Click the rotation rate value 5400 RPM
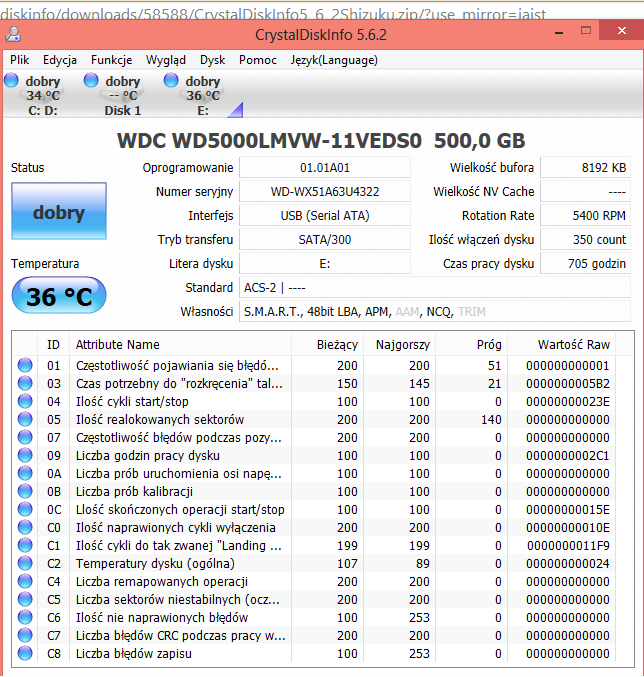Viewport: 644px width, 677px height. pos(585,215)
